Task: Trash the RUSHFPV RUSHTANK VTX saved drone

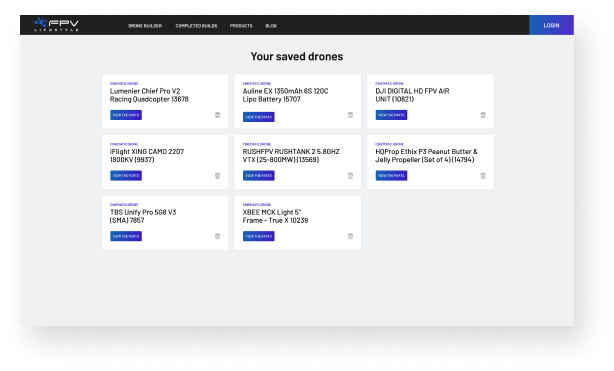Action: (x=350, y=176)
